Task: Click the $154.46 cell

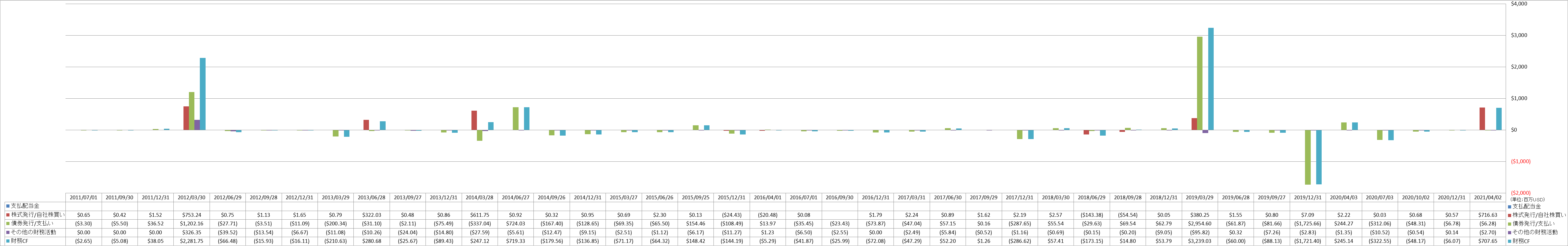Action: [x=696, y=224]
